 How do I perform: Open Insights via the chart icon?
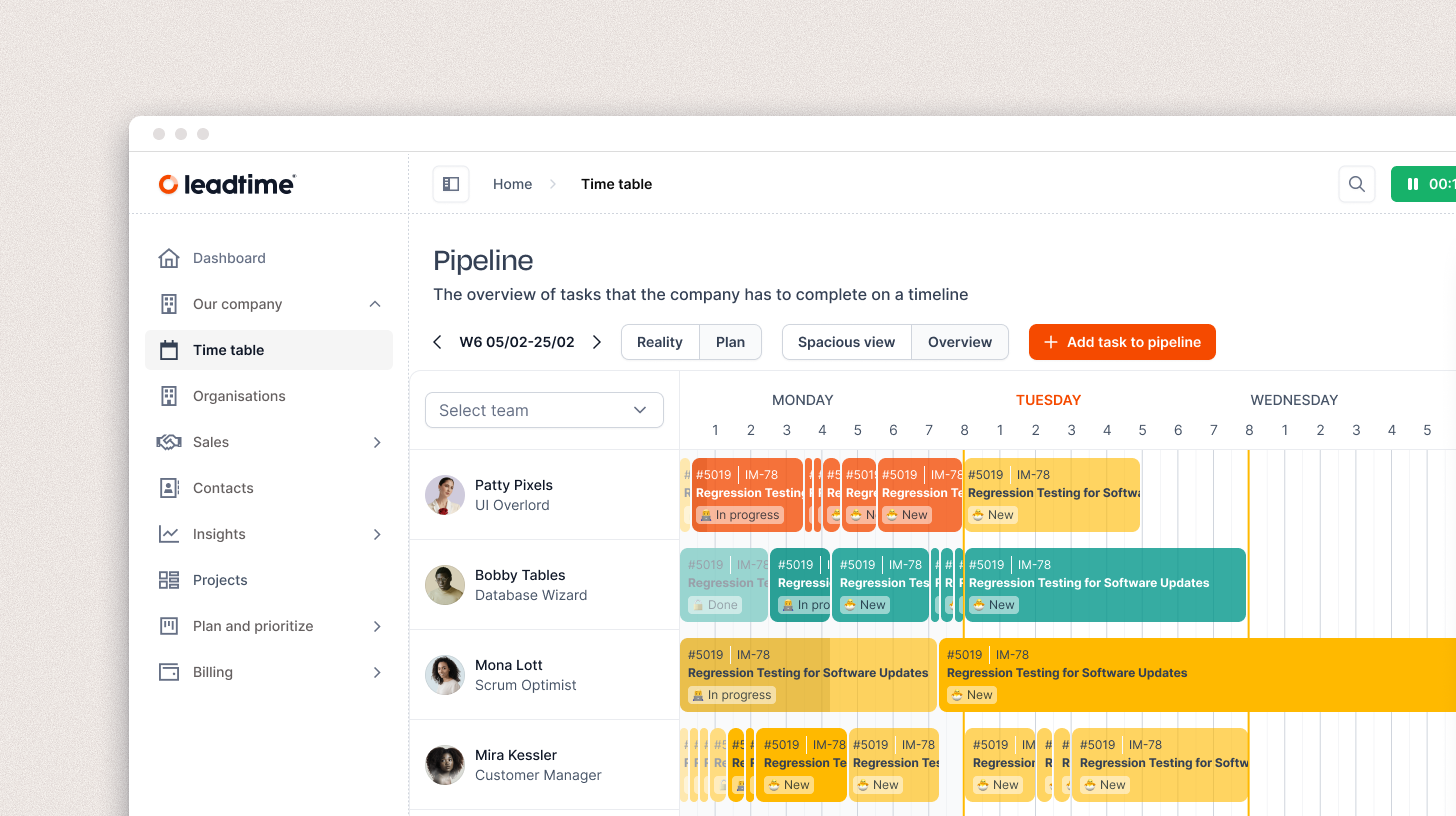(169, 534)
